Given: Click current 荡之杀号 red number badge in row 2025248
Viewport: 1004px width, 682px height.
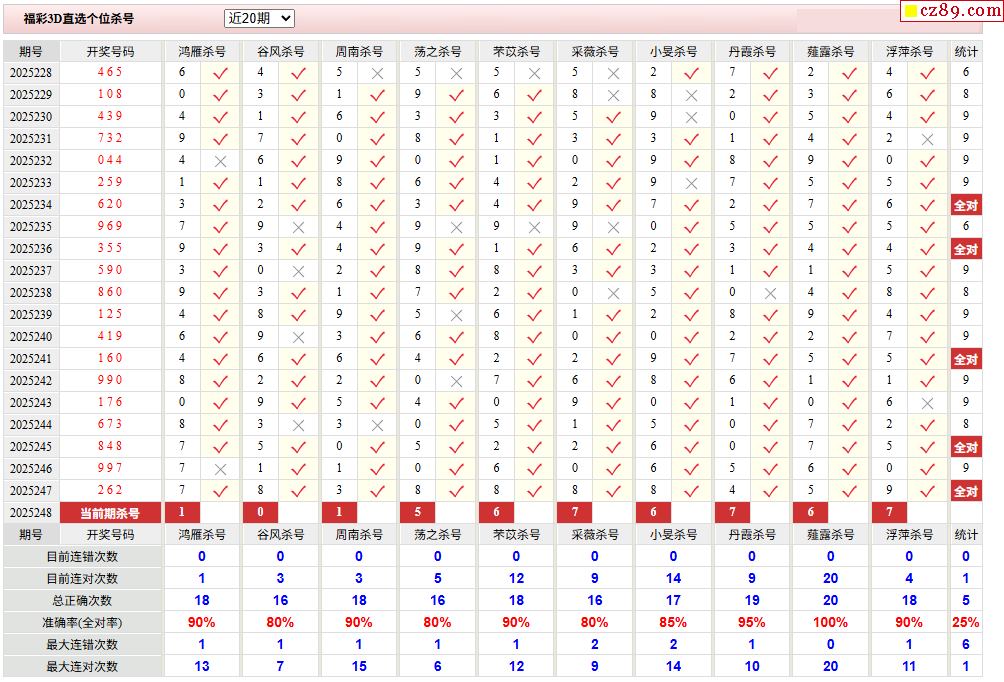Looking at the screenshot, I should [417, 512].
